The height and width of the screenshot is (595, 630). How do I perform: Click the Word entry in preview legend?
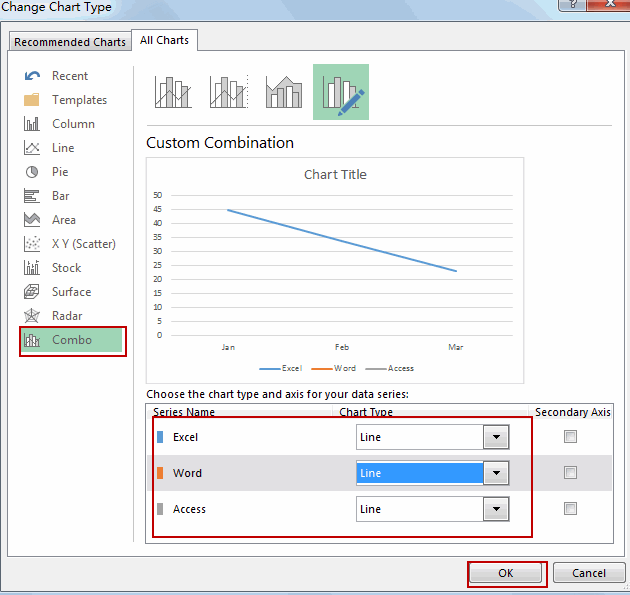point(333,368)
